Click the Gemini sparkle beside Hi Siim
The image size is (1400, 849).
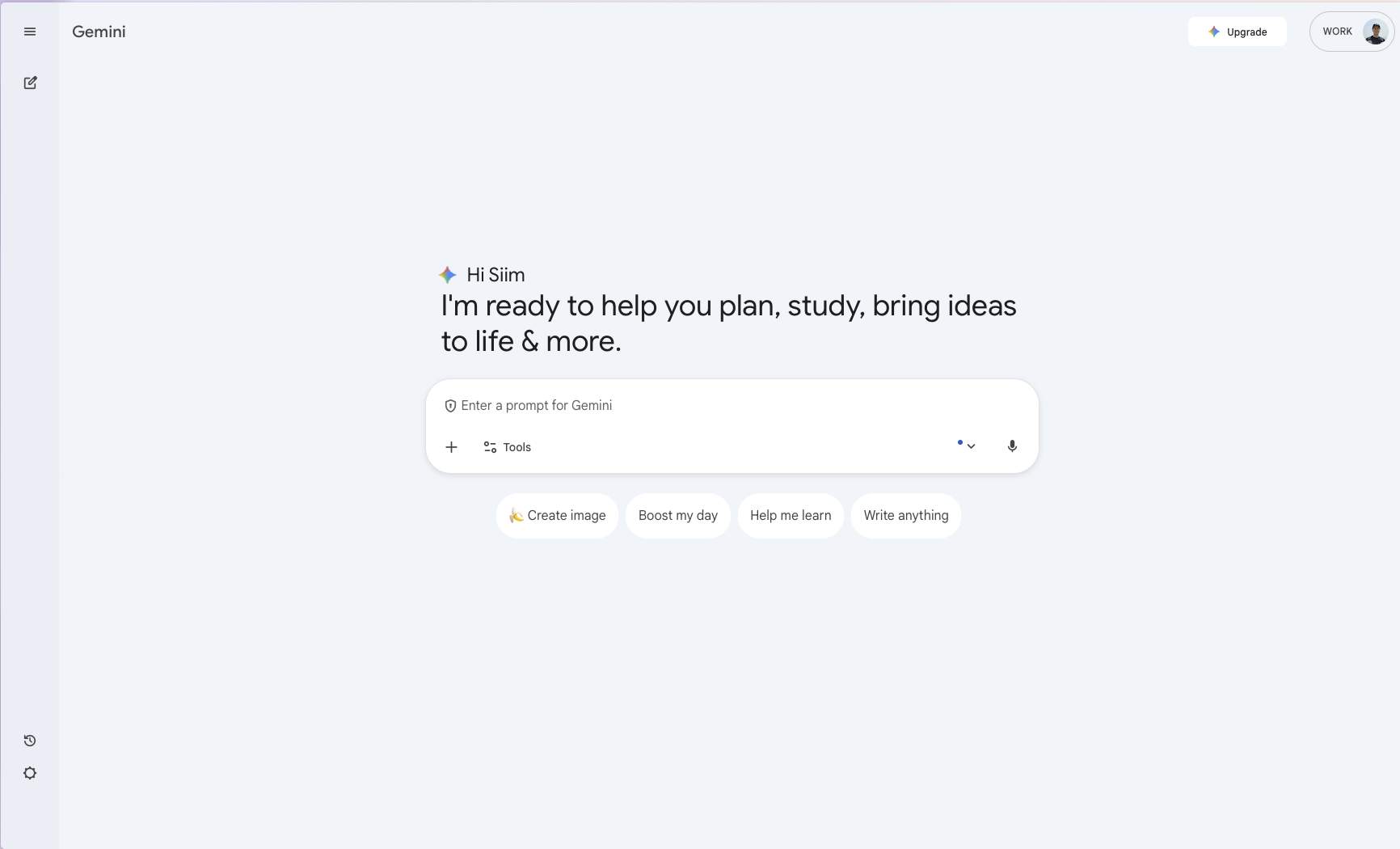click(447, 275)
